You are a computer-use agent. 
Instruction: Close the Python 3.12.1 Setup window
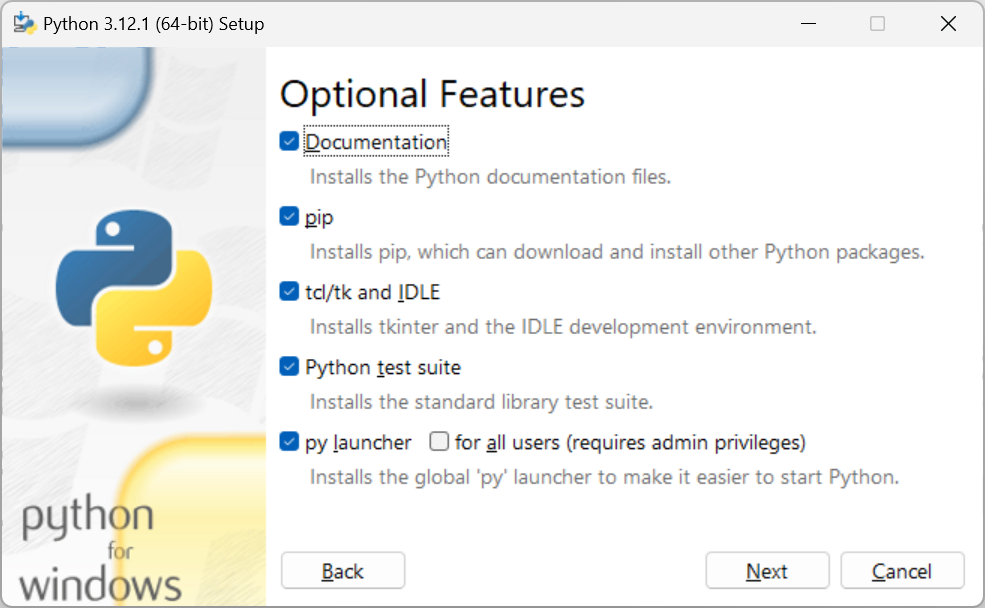coord(948,24)
